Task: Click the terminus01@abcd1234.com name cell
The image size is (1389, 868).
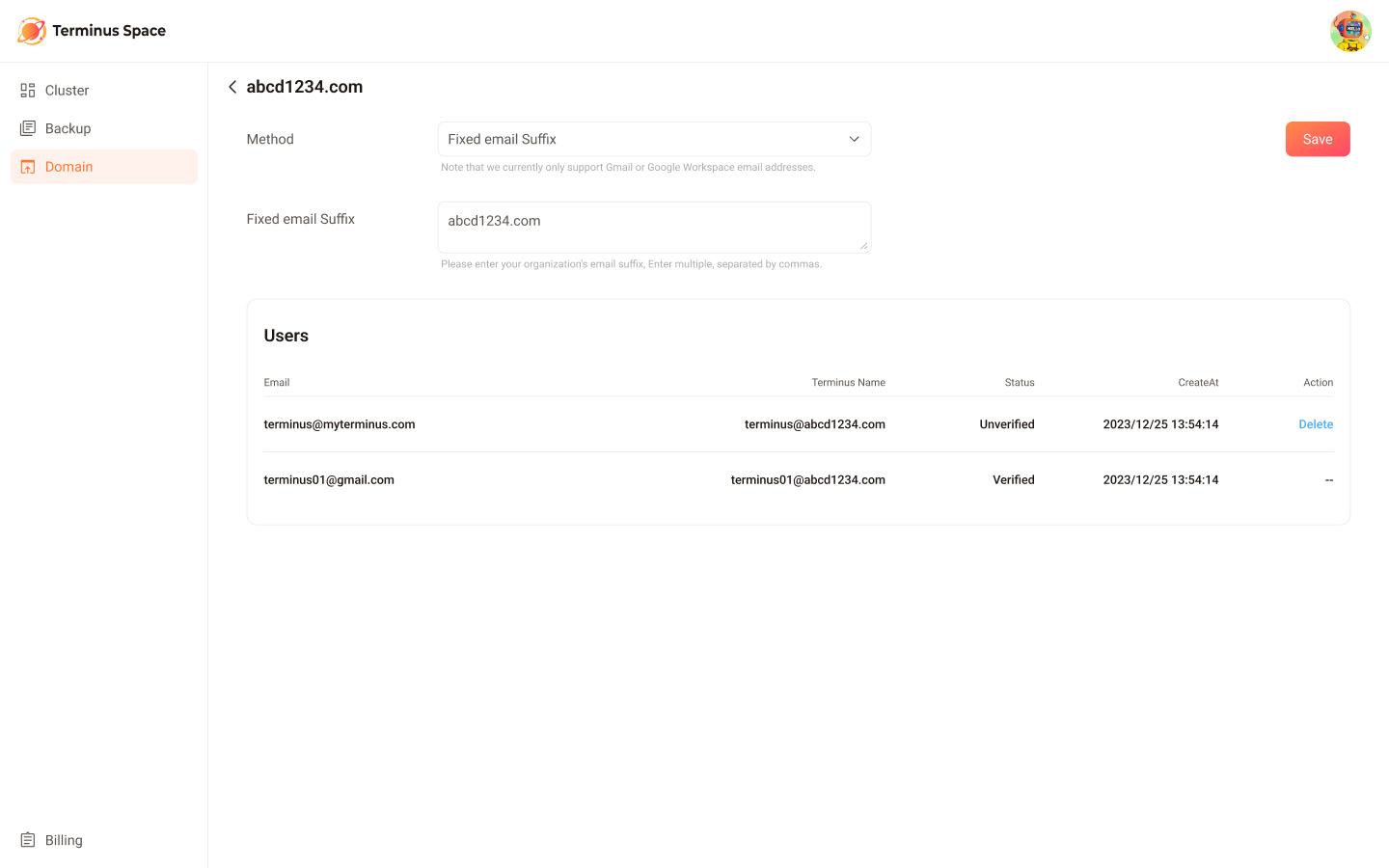Action: [808, 479]
